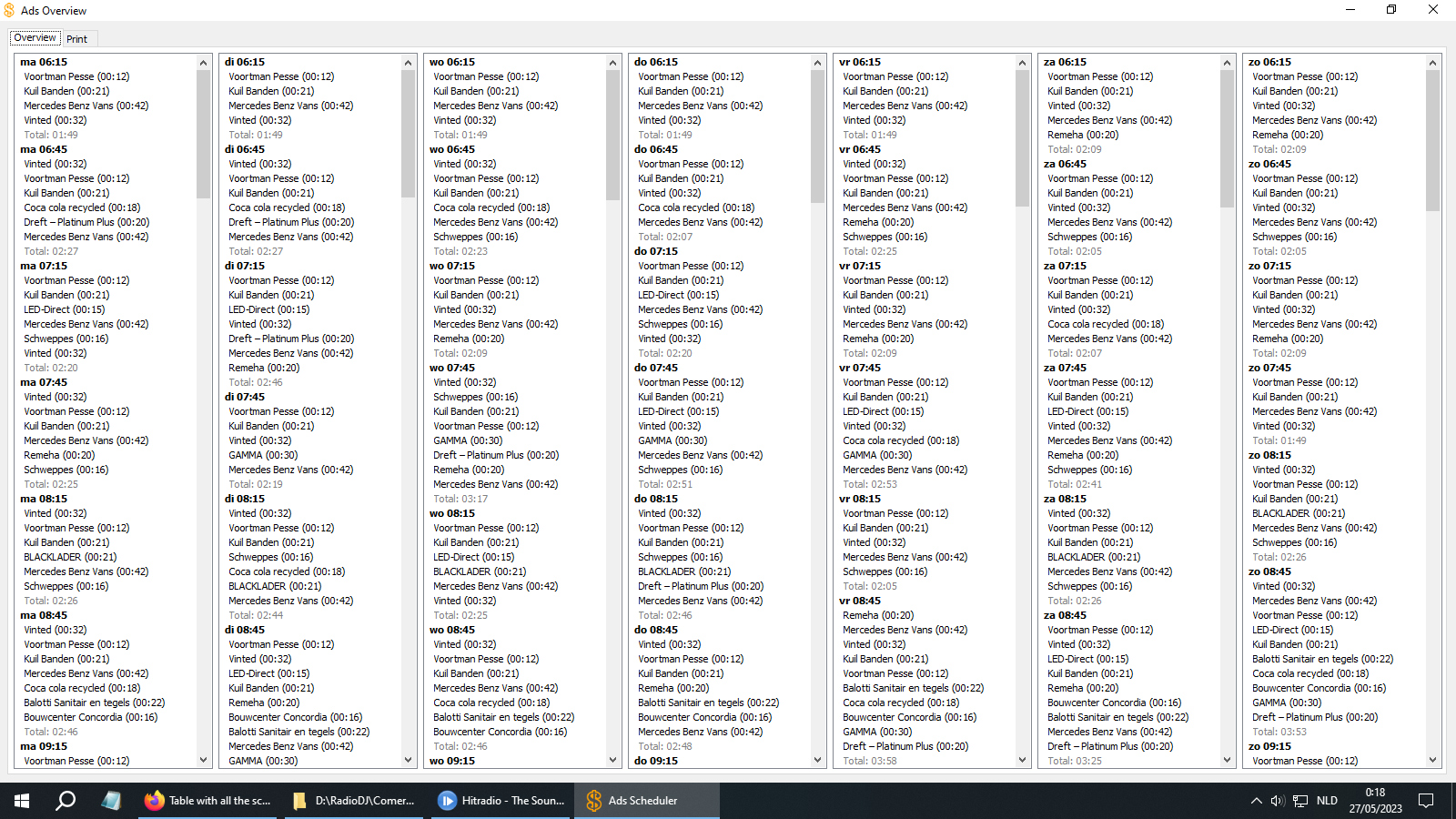Click the Ads Overview title icon
Screen dimensions: 1456x819
(9, 10)
